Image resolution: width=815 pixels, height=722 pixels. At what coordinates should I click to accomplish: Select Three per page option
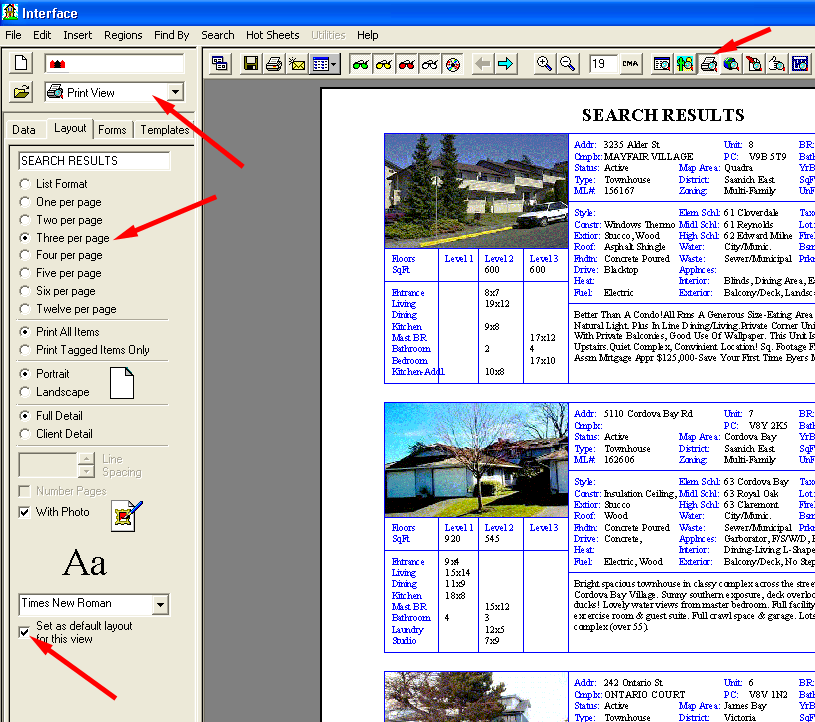[24, 238]
